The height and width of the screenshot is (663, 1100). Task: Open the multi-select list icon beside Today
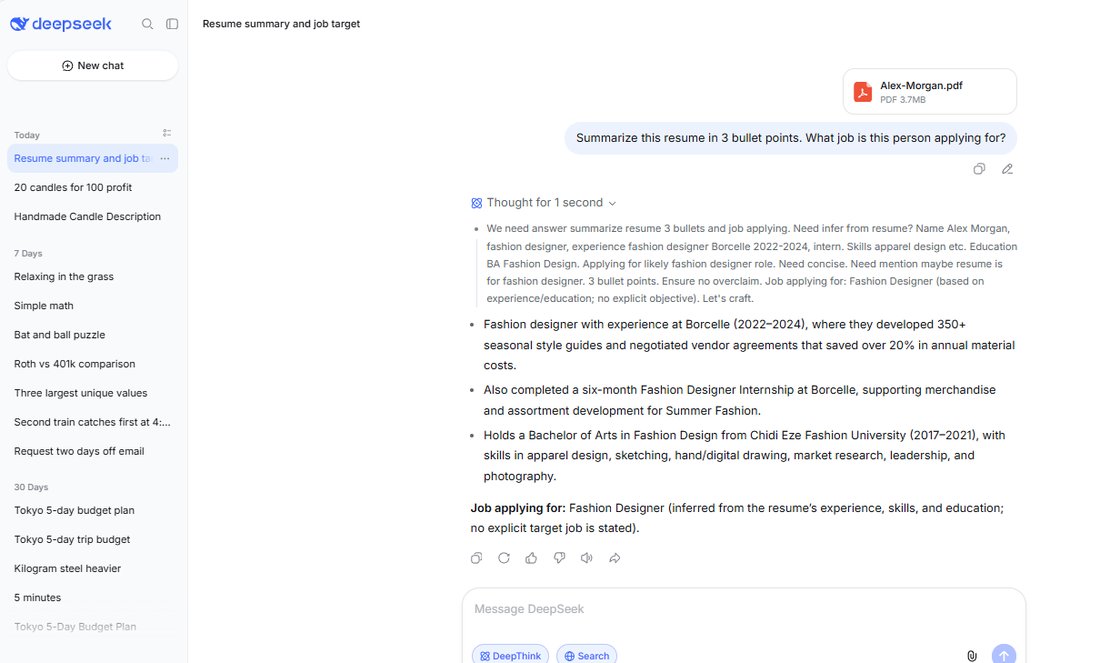tap(167, 133)
